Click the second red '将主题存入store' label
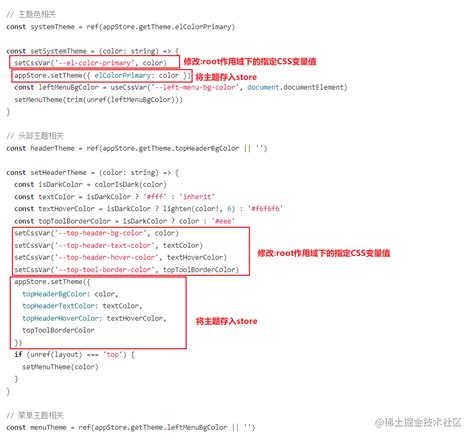This screenshot has width=474, height=440. coord(226,321)
